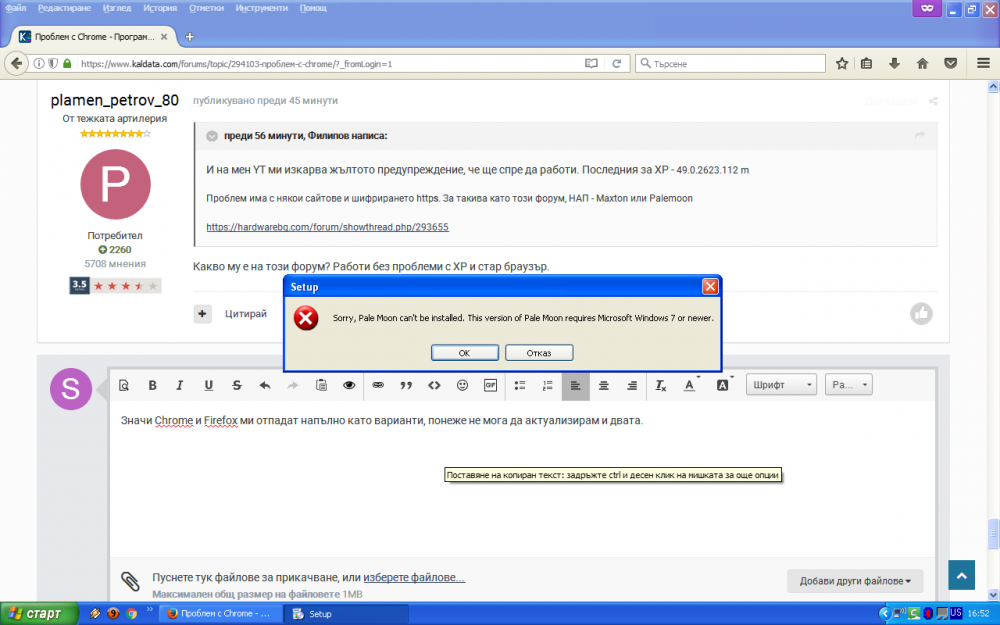Open the Файл menu

click(16, 8)
